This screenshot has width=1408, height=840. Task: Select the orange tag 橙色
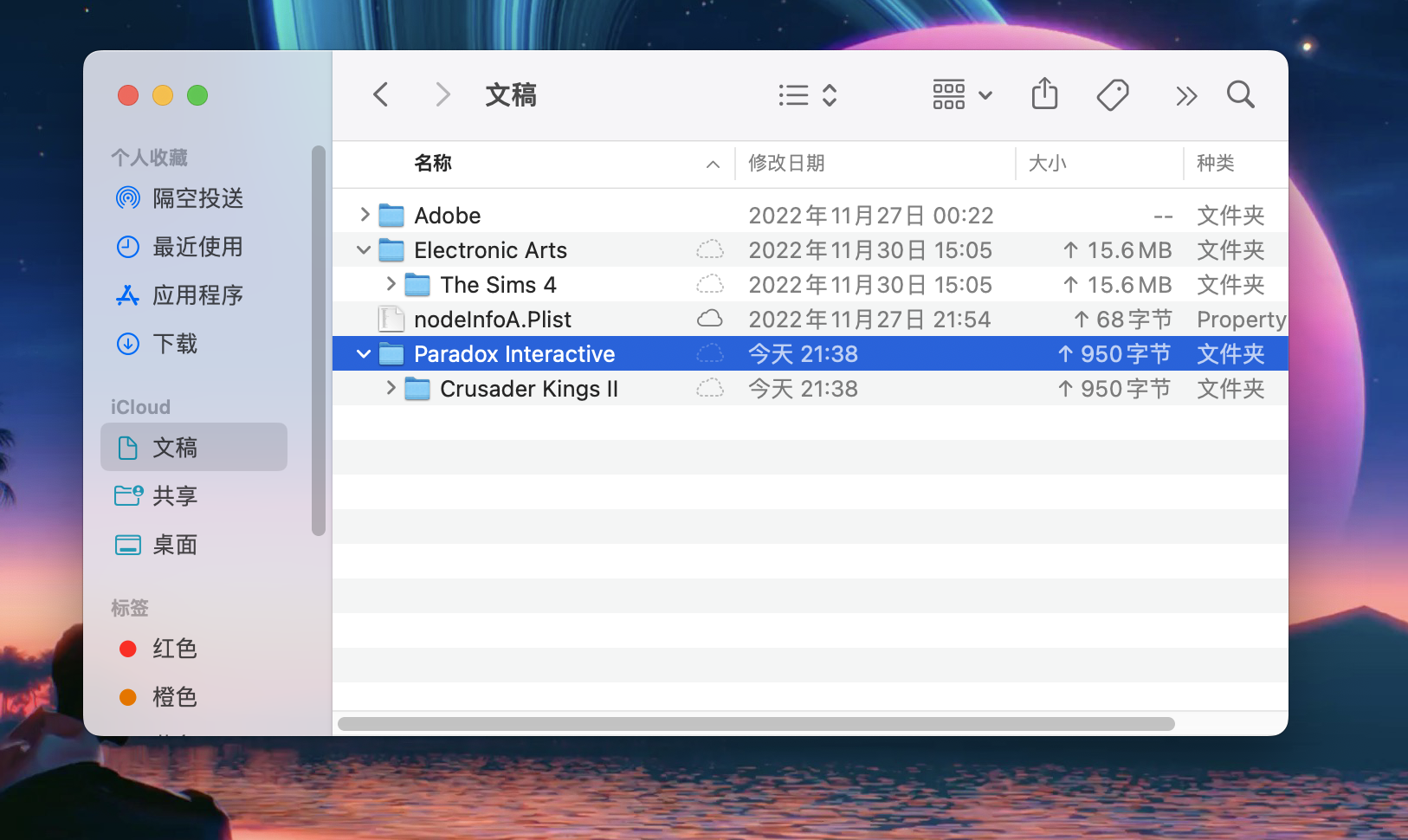194,697
